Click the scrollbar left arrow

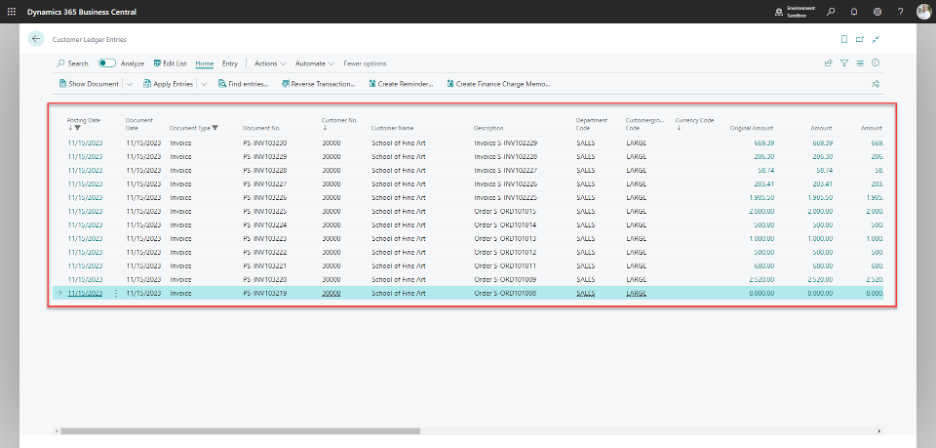57,431
